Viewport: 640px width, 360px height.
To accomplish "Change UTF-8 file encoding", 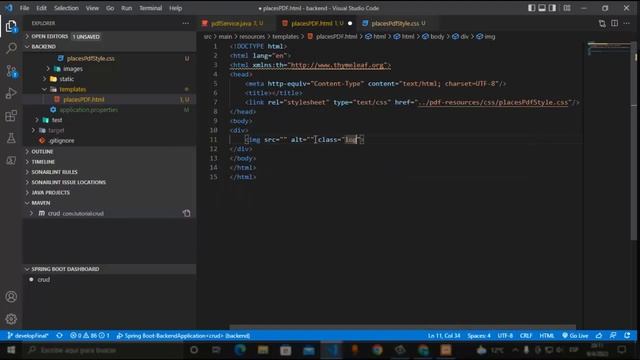I will point(505,336).
